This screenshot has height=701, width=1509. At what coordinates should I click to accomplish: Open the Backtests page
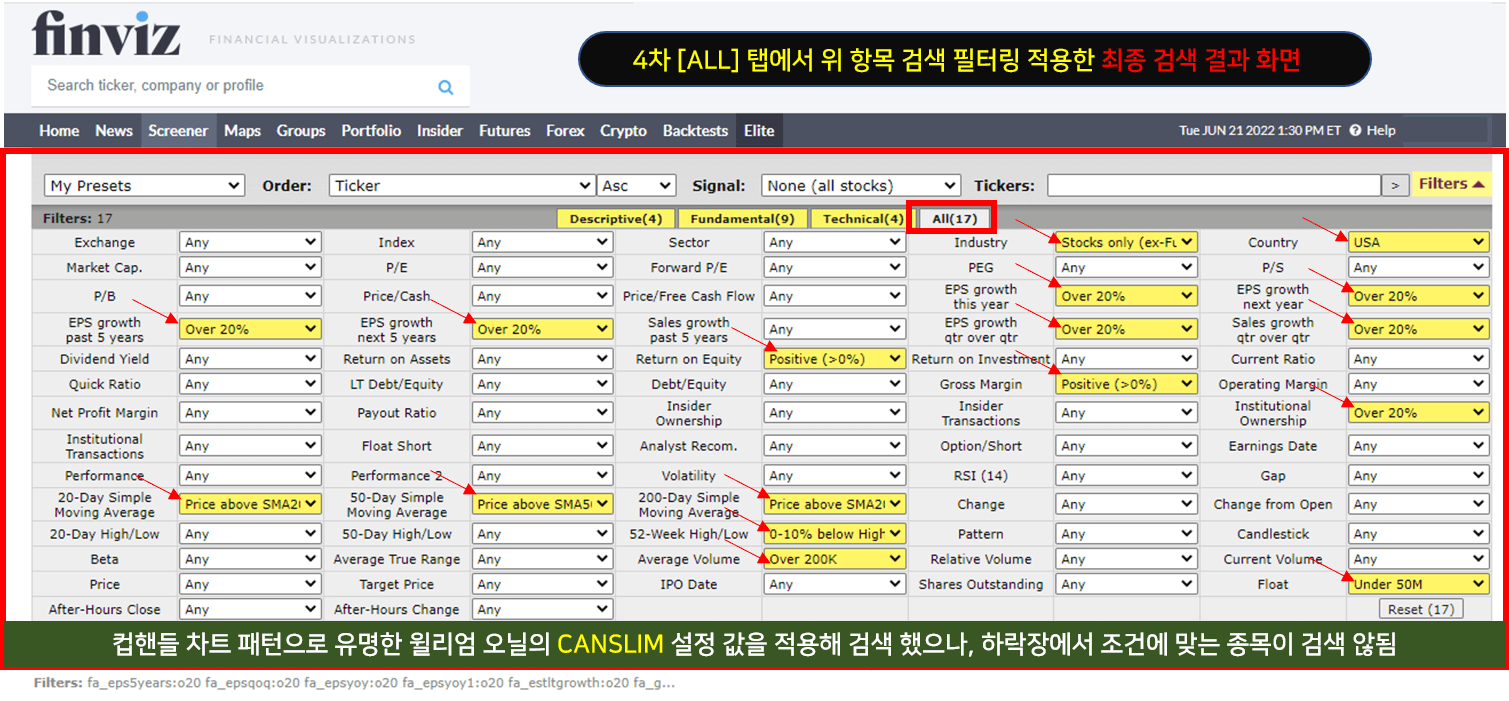point(695,131)
